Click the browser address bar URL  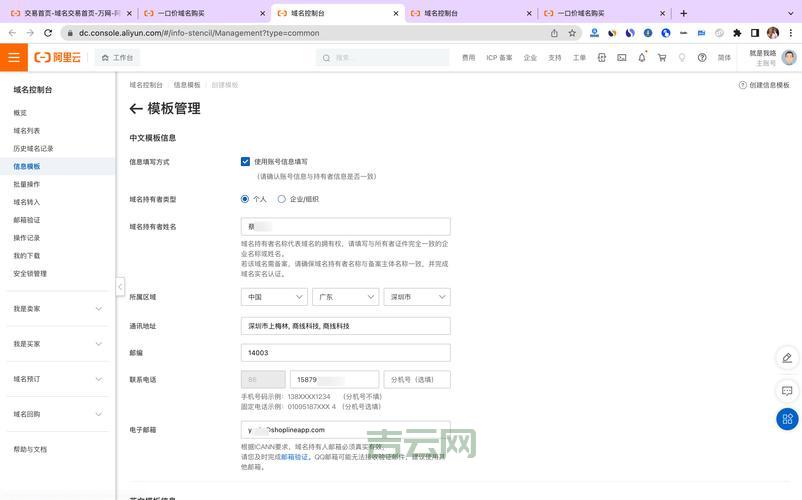point(199,33)
